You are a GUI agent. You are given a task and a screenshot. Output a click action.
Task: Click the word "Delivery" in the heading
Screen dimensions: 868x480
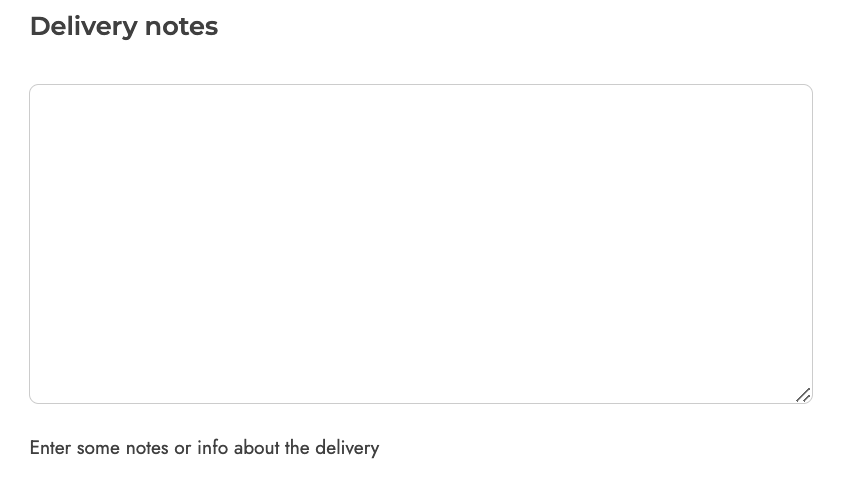84,27
